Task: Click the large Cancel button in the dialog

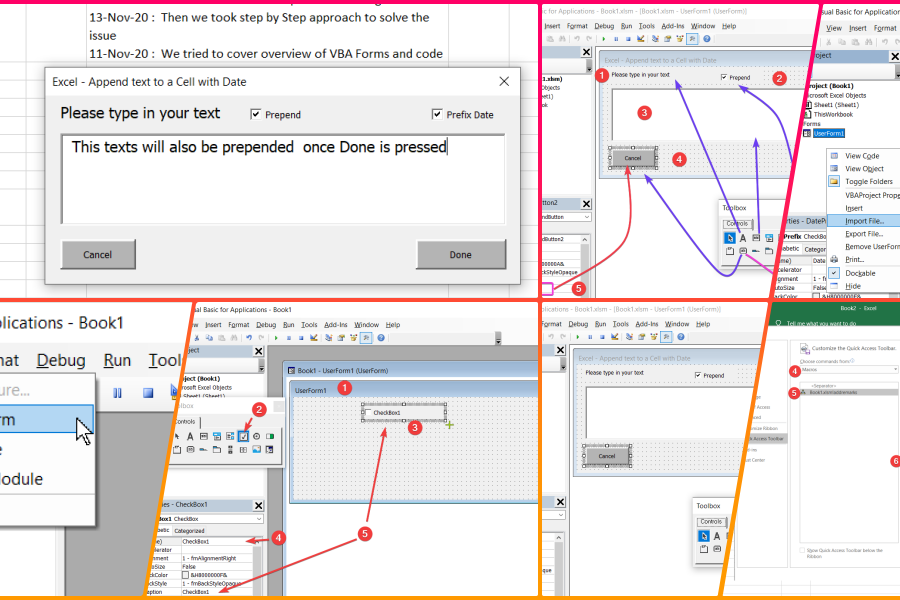Action: click(98, 254)
